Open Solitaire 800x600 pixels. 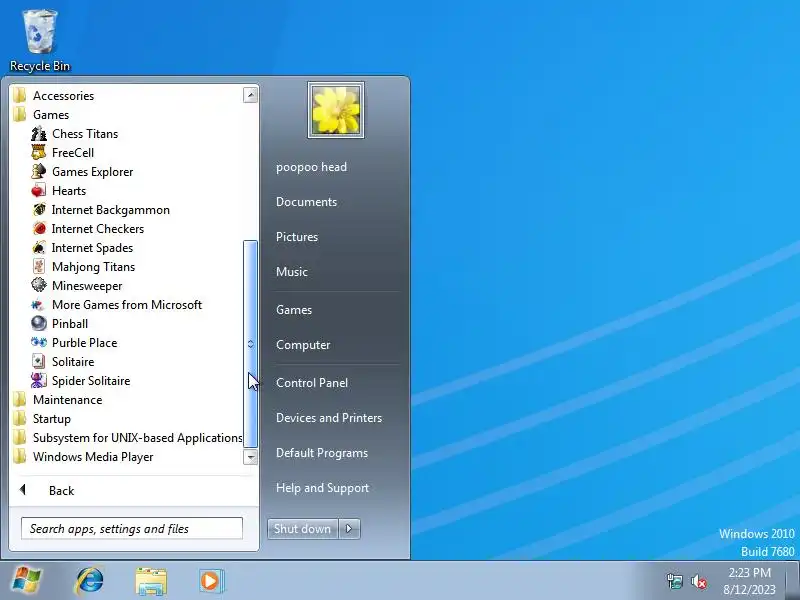pos(63,362)
